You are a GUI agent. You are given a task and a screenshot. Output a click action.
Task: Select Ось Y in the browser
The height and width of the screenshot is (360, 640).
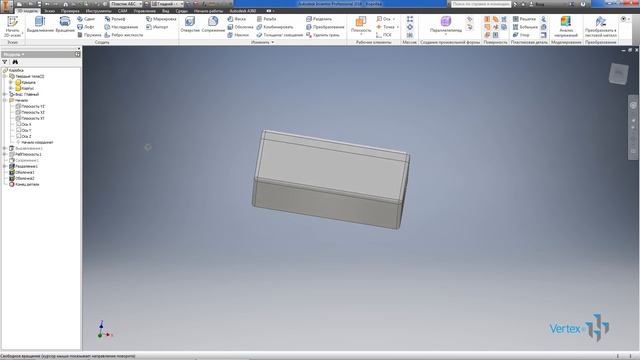coord(24,130)
